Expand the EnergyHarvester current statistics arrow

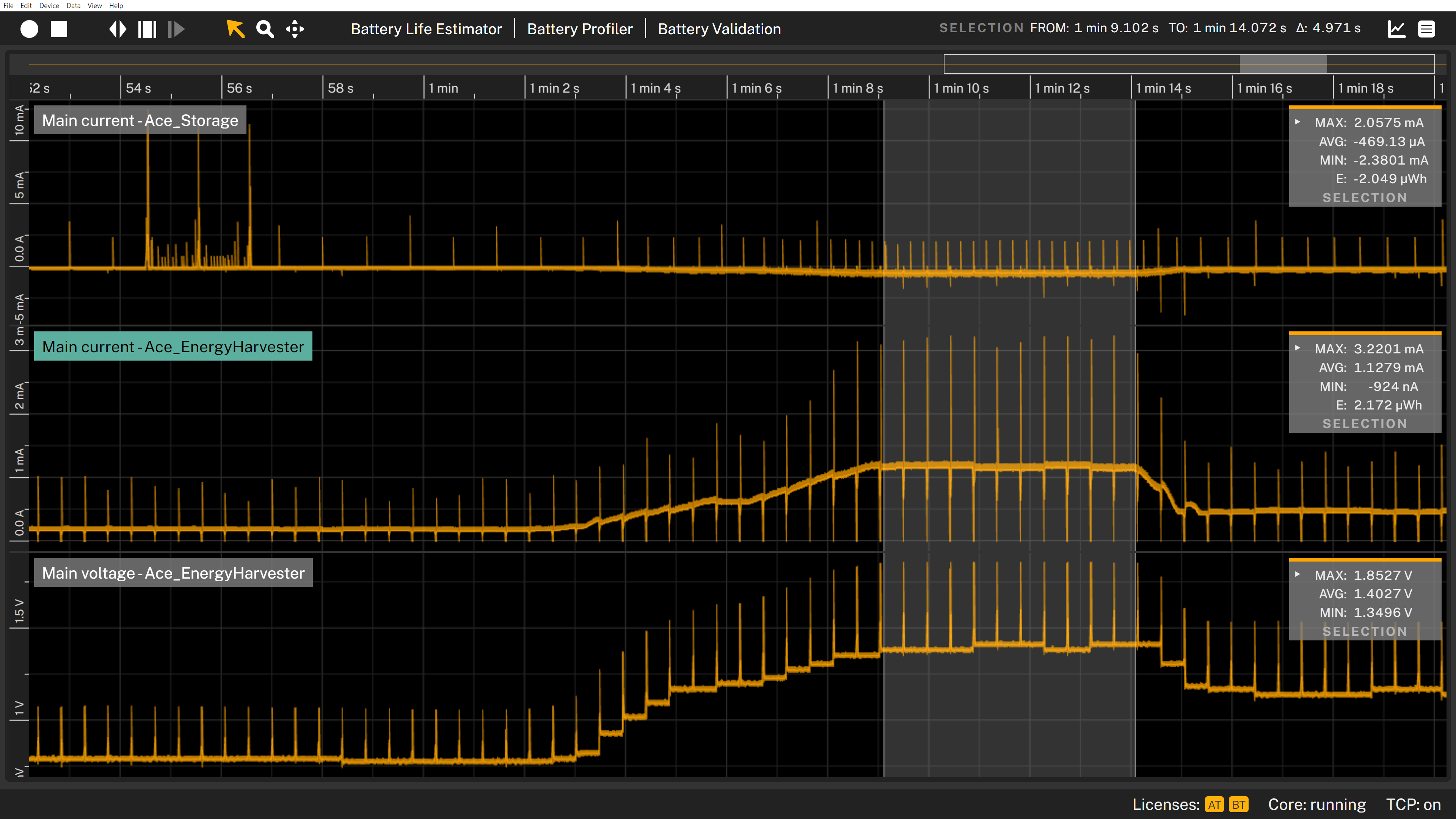(x=1298, y=348)
